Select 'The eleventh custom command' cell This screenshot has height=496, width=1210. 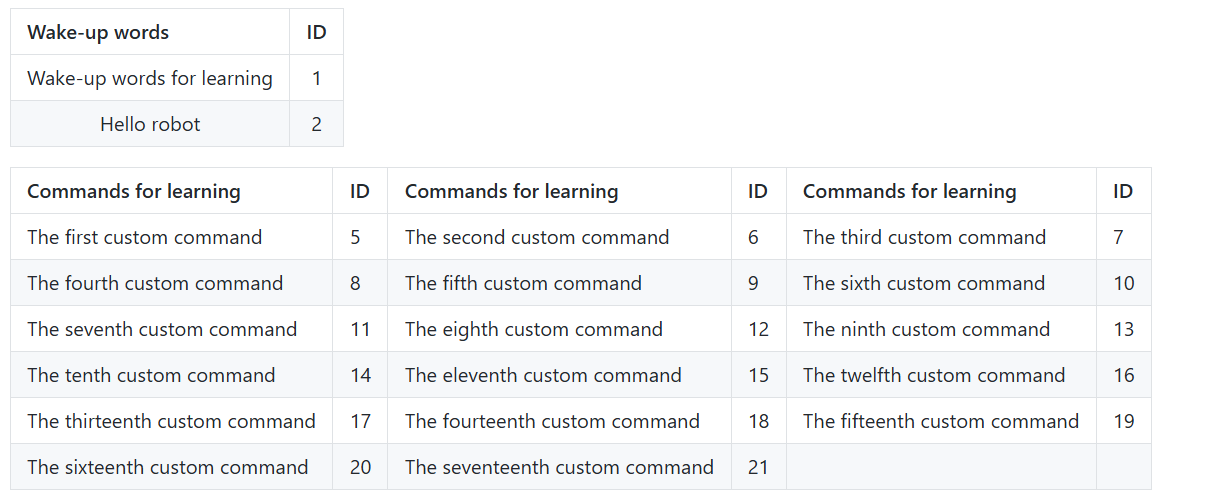pos(559,375)
